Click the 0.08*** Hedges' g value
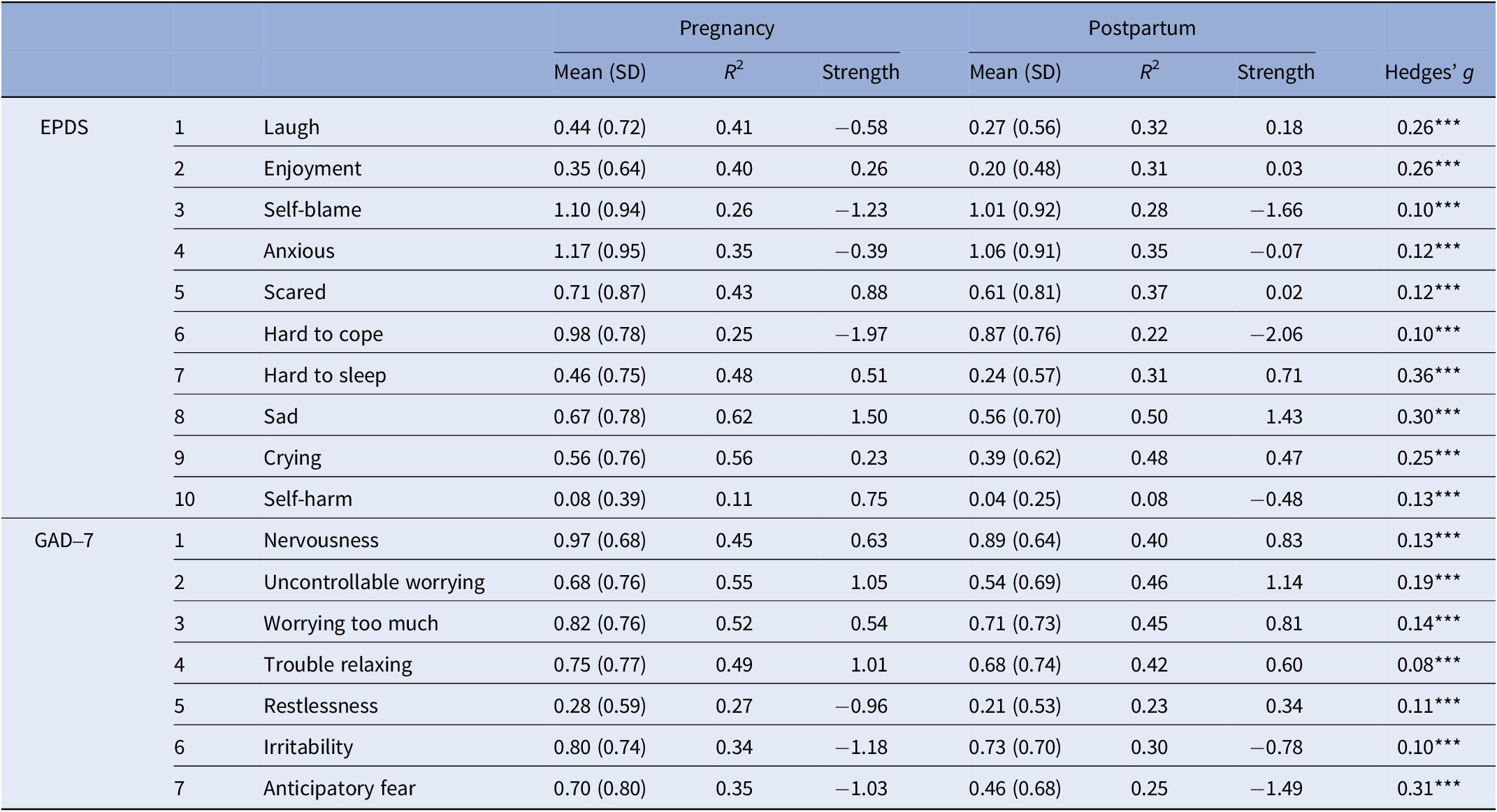This screenshot has width=1497, height=812. coord(1429,665)
